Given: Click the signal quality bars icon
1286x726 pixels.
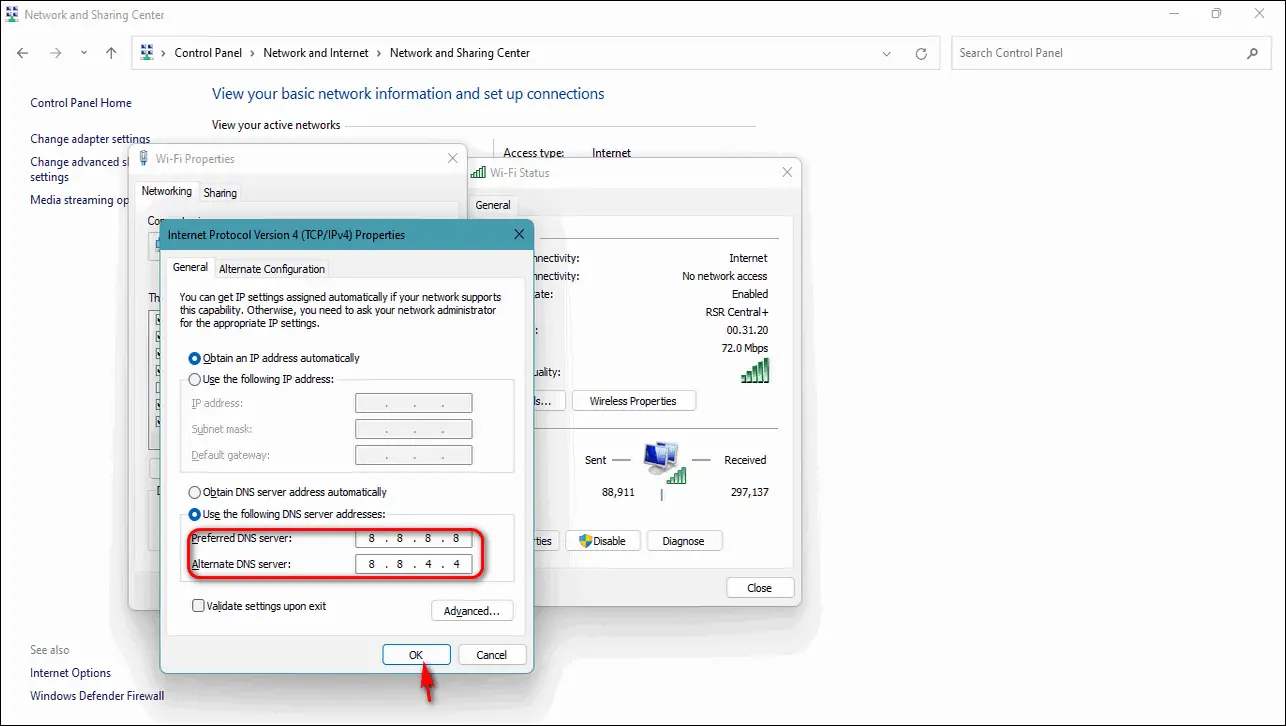Looking at the screenshot, I should point(755,371).
